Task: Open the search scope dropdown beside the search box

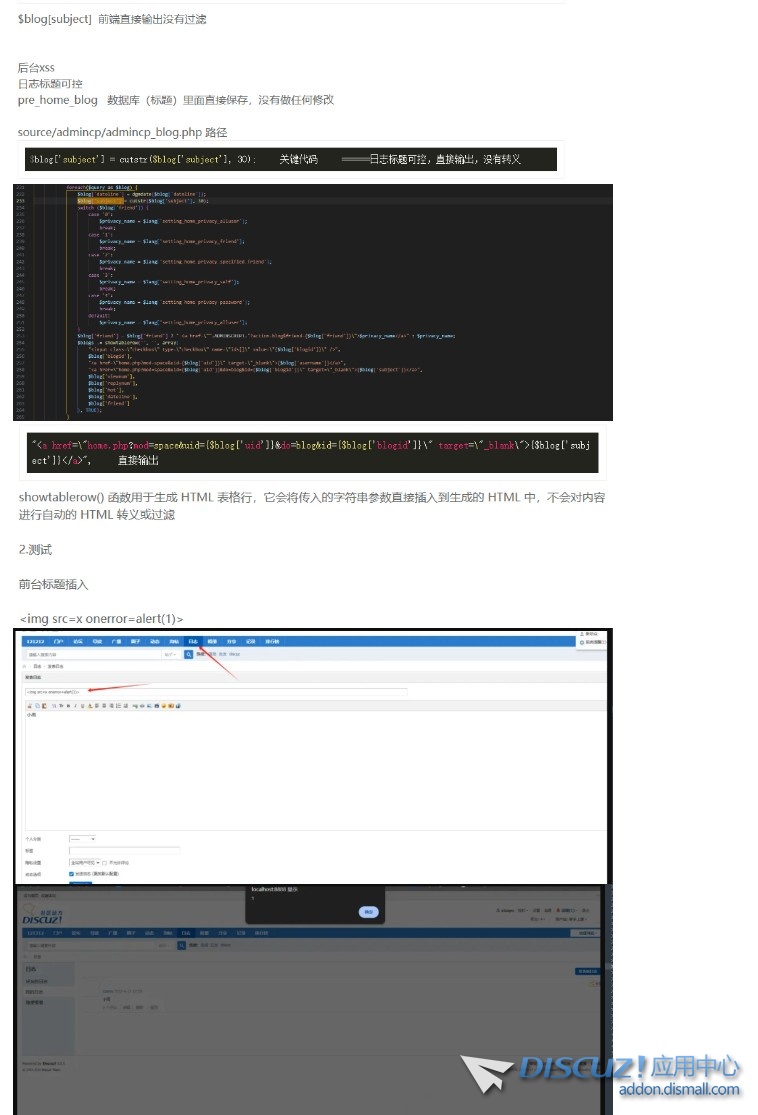Action: click(171, 654)
